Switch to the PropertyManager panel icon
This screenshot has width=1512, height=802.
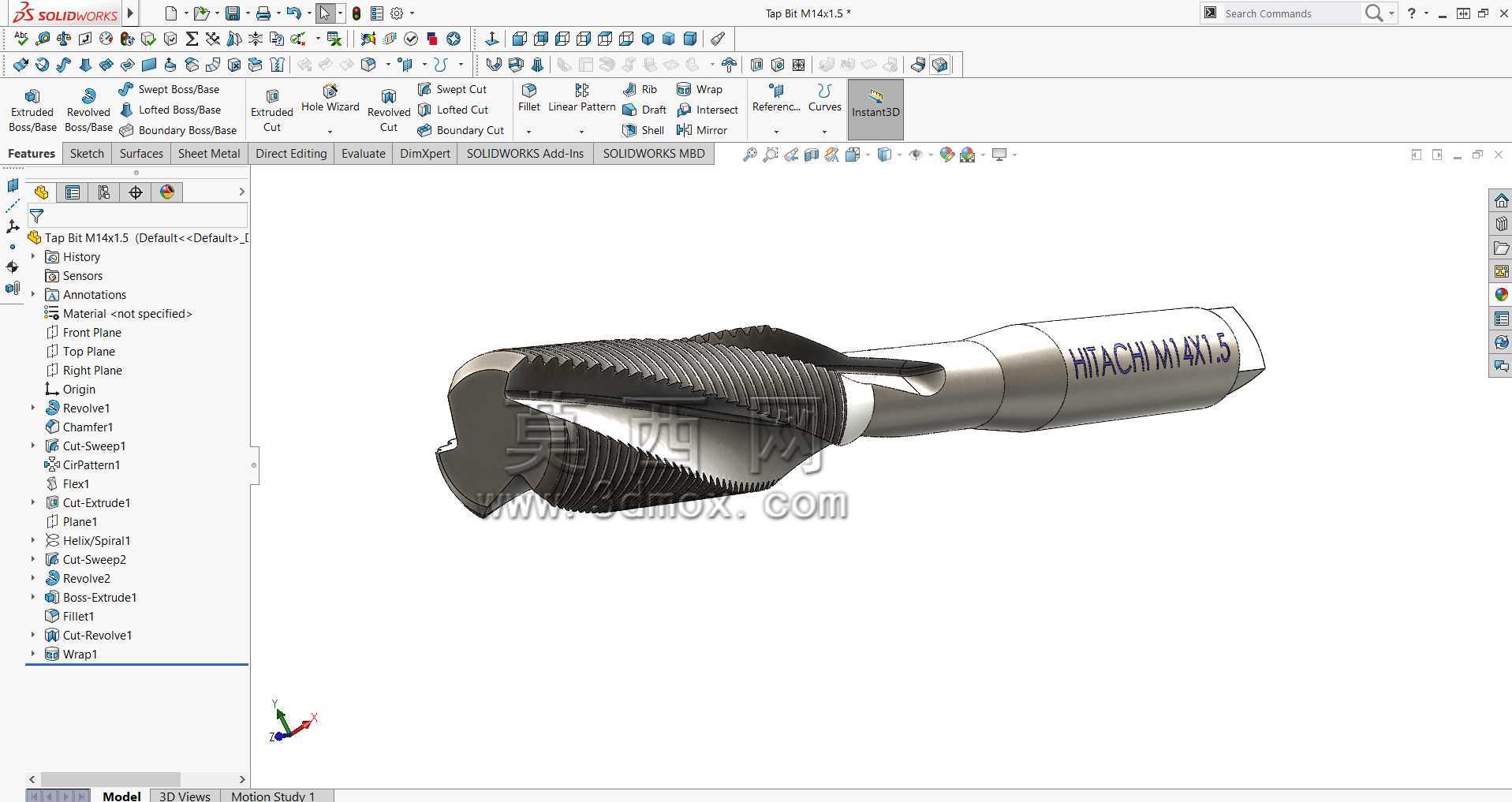pyautogui.click(x=73, y=192)
